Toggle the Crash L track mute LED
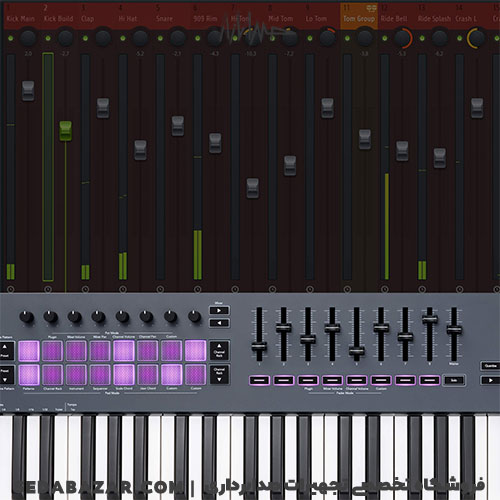This screenshot has height=500, width=500. click(460, 38)
